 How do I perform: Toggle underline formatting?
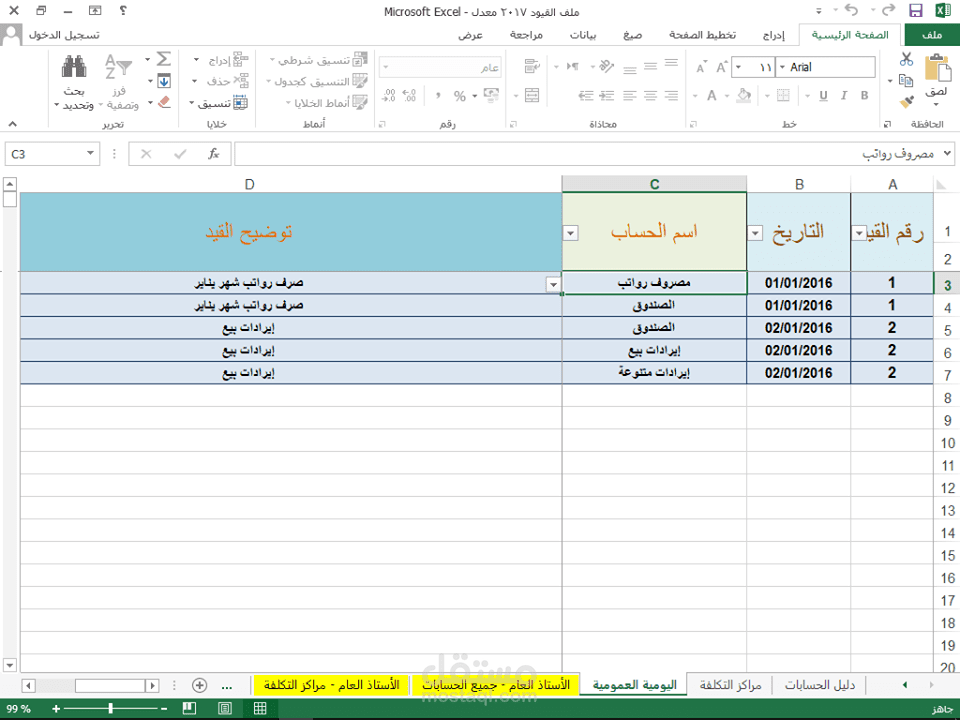pos(822,95)
